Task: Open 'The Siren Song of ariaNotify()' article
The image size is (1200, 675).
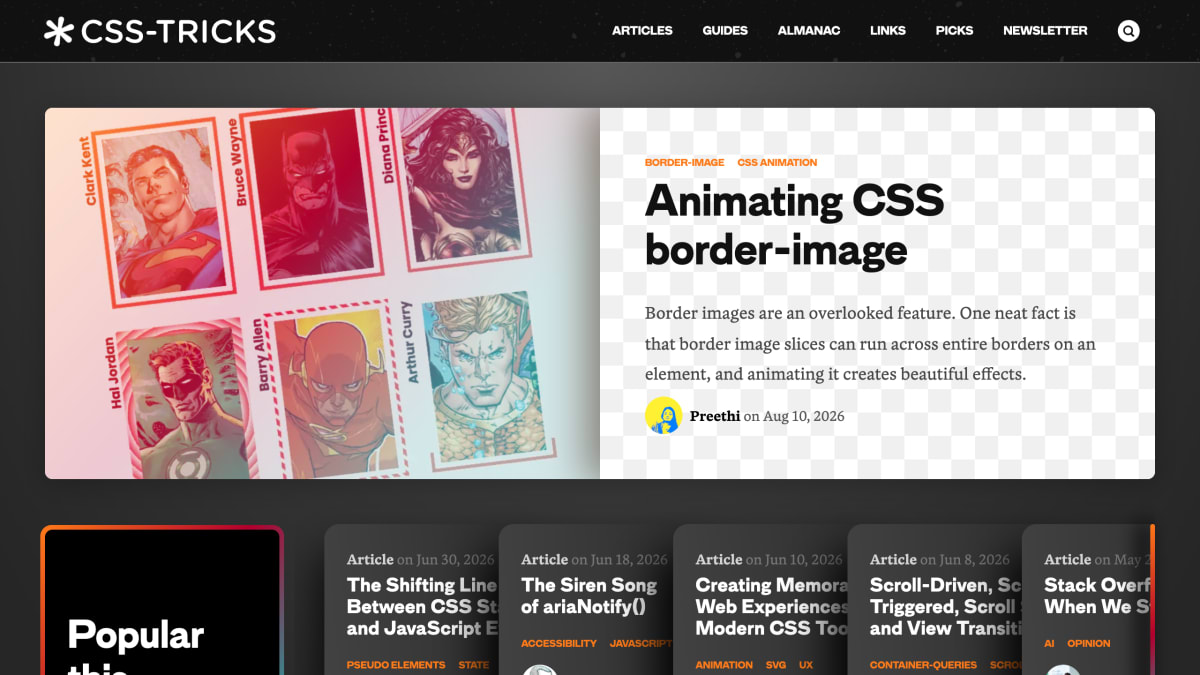Action: [589, 596]
